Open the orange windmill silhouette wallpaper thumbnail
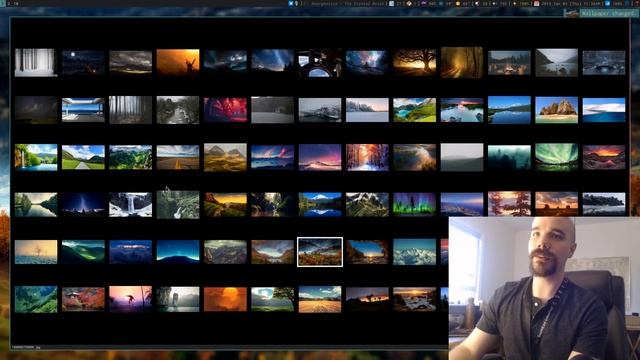This screenshot has width=640, height=360. coord(178,62)
